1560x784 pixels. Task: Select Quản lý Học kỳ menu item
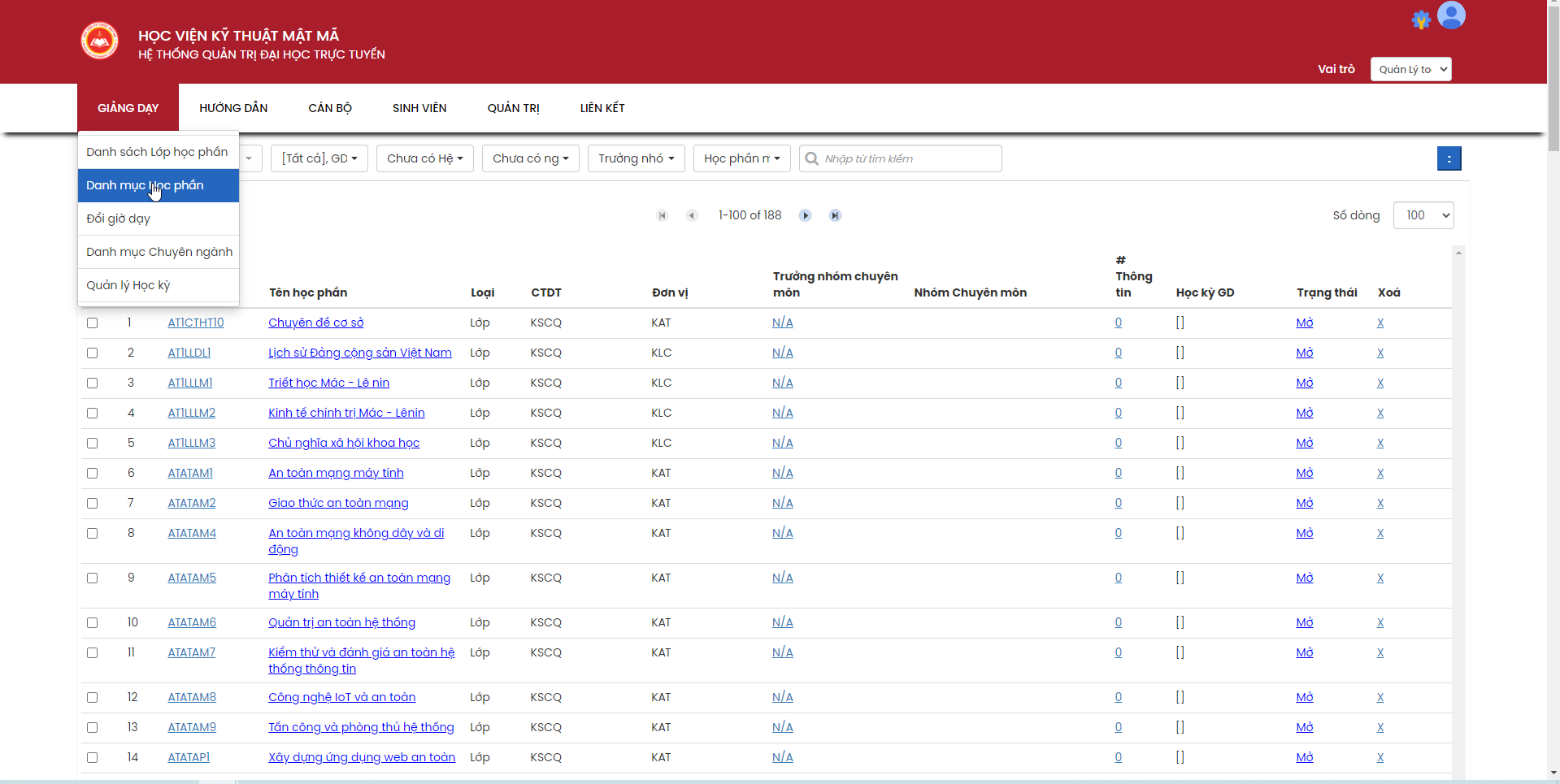(x=158, y=285)
